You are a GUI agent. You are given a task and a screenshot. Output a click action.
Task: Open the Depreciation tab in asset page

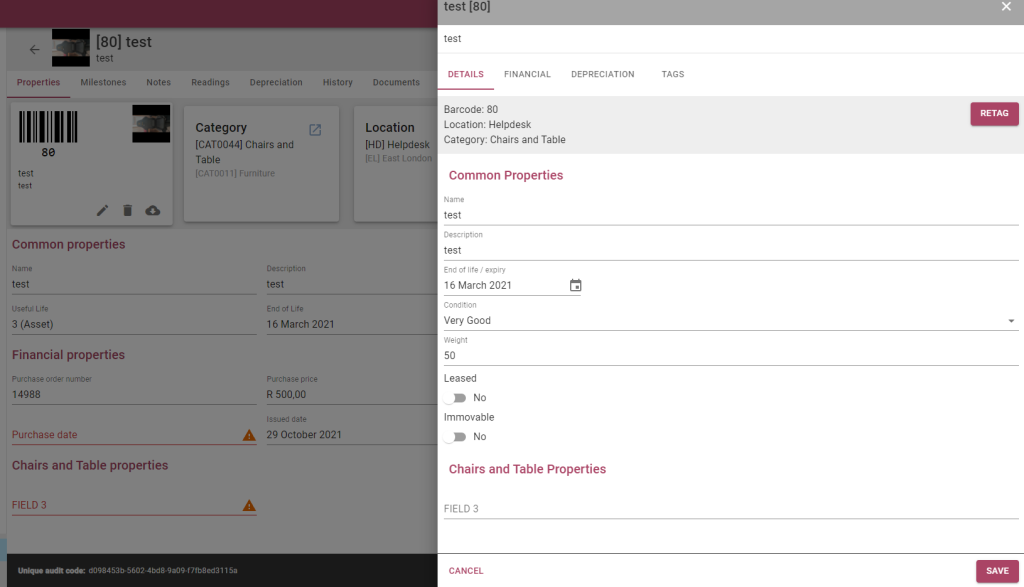tap(276, 83)
